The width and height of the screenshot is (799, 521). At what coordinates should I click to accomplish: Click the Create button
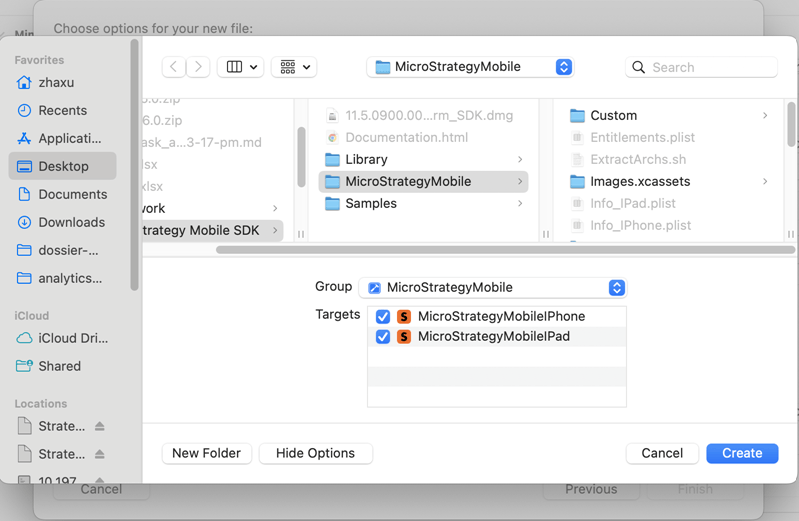[741, 453]
